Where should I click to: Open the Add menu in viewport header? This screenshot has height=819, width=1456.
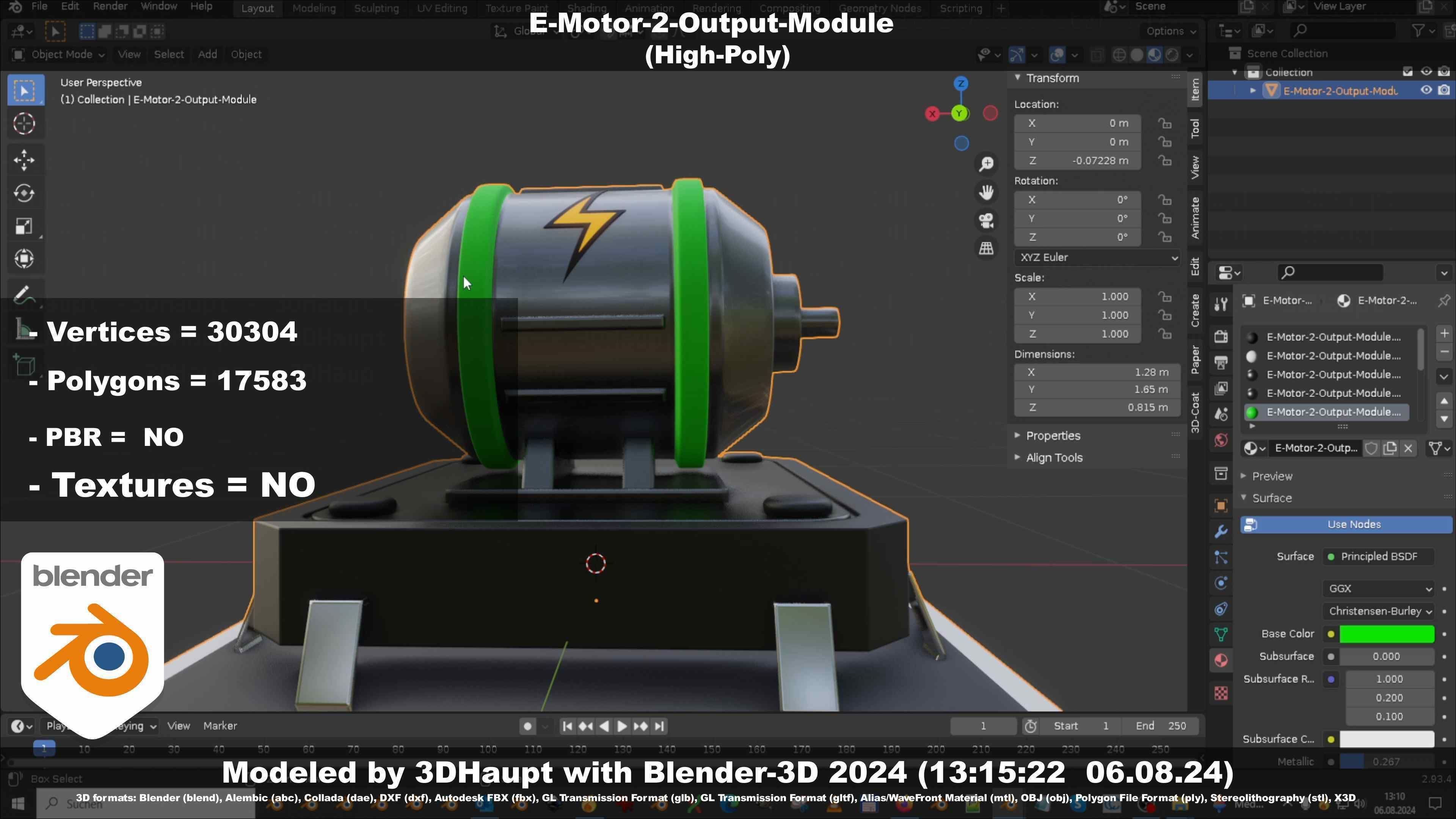(x=207, y=54)
